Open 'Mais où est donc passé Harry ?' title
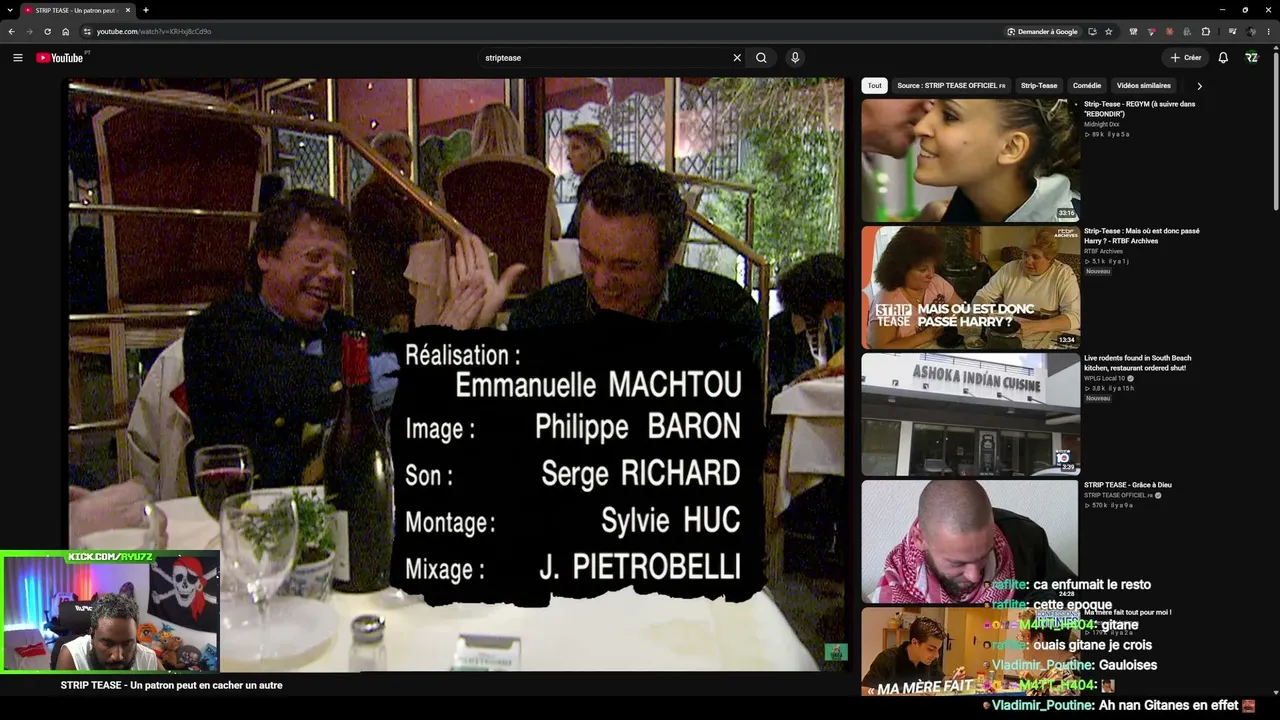The height and width of the screenshot is (720, 1280). tap(1141, 236)
